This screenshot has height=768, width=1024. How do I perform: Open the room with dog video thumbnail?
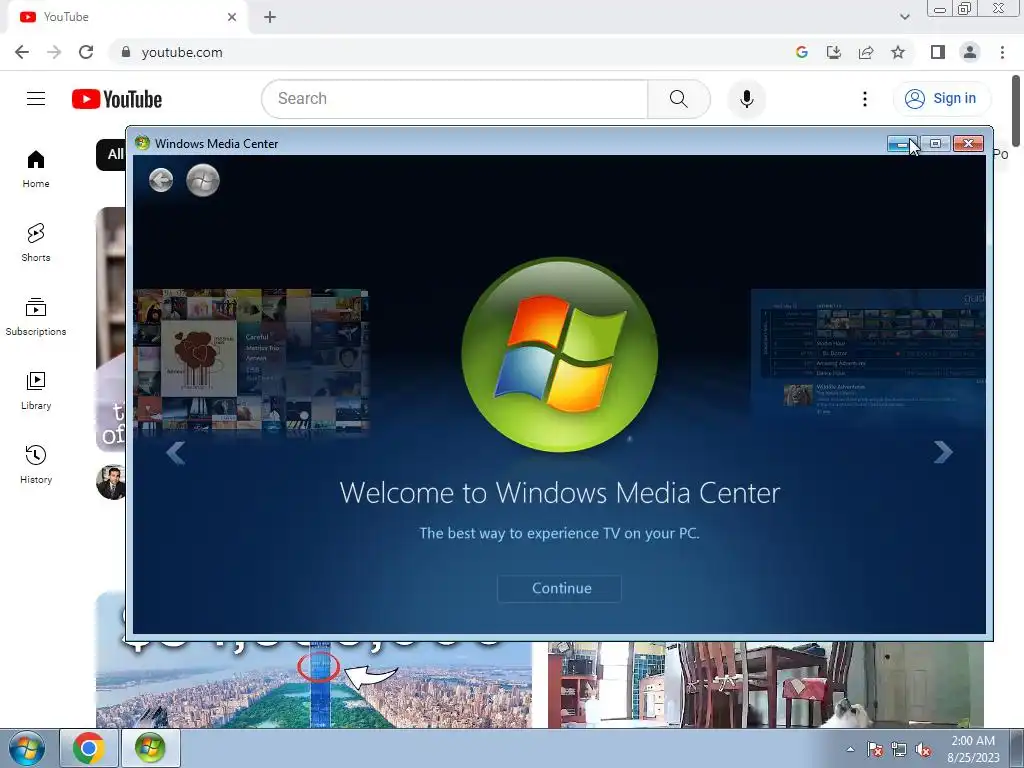click(765, 684)
